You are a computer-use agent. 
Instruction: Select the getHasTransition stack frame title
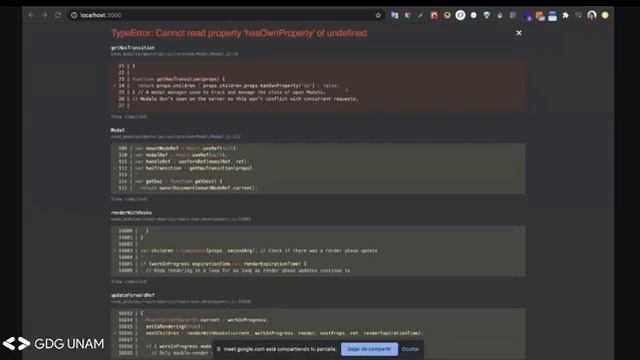133,47
